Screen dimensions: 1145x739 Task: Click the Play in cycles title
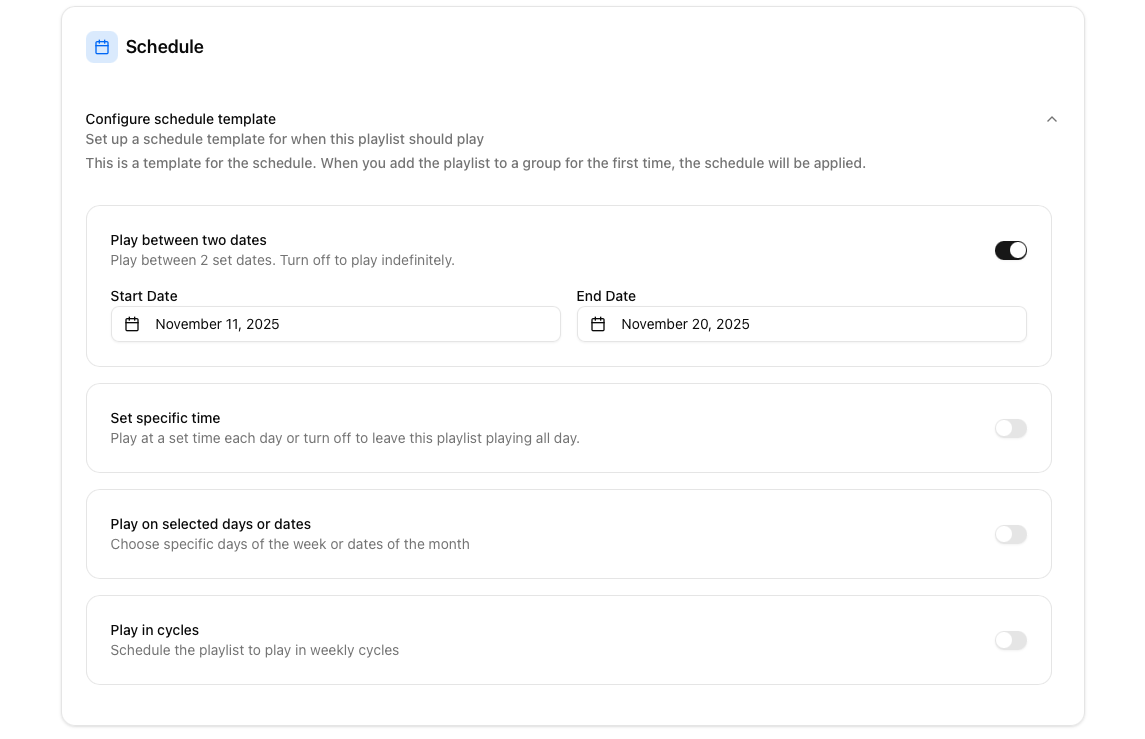coord(155,630)
